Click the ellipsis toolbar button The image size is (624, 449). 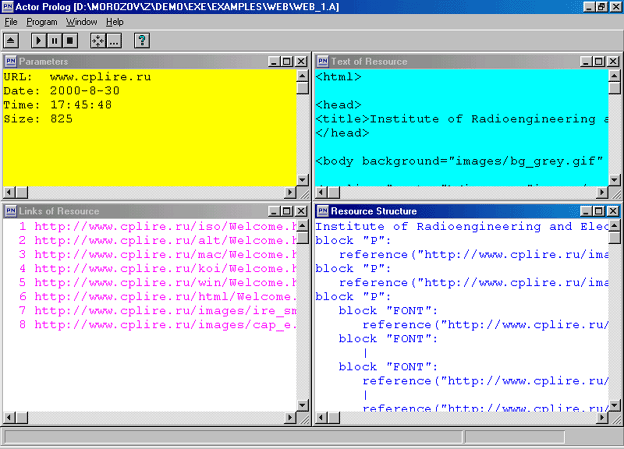(x=114, y=41)
